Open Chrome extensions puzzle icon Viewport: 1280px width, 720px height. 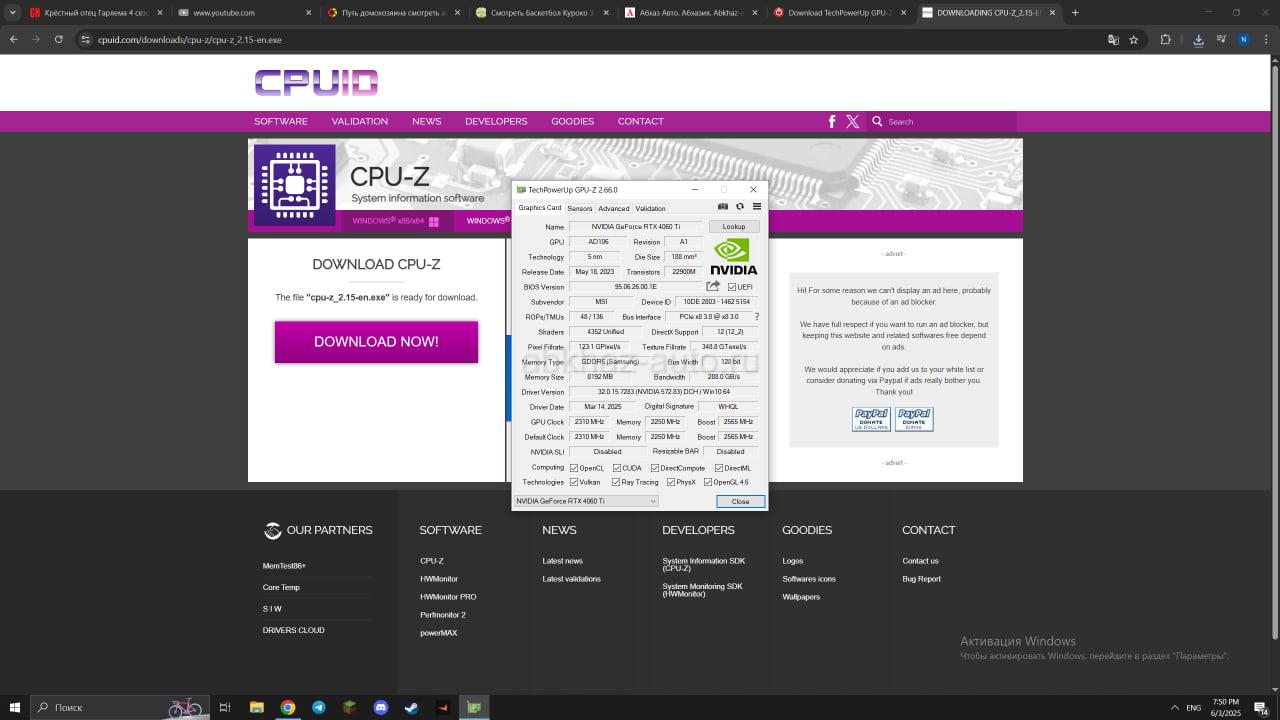point(1165,40)
